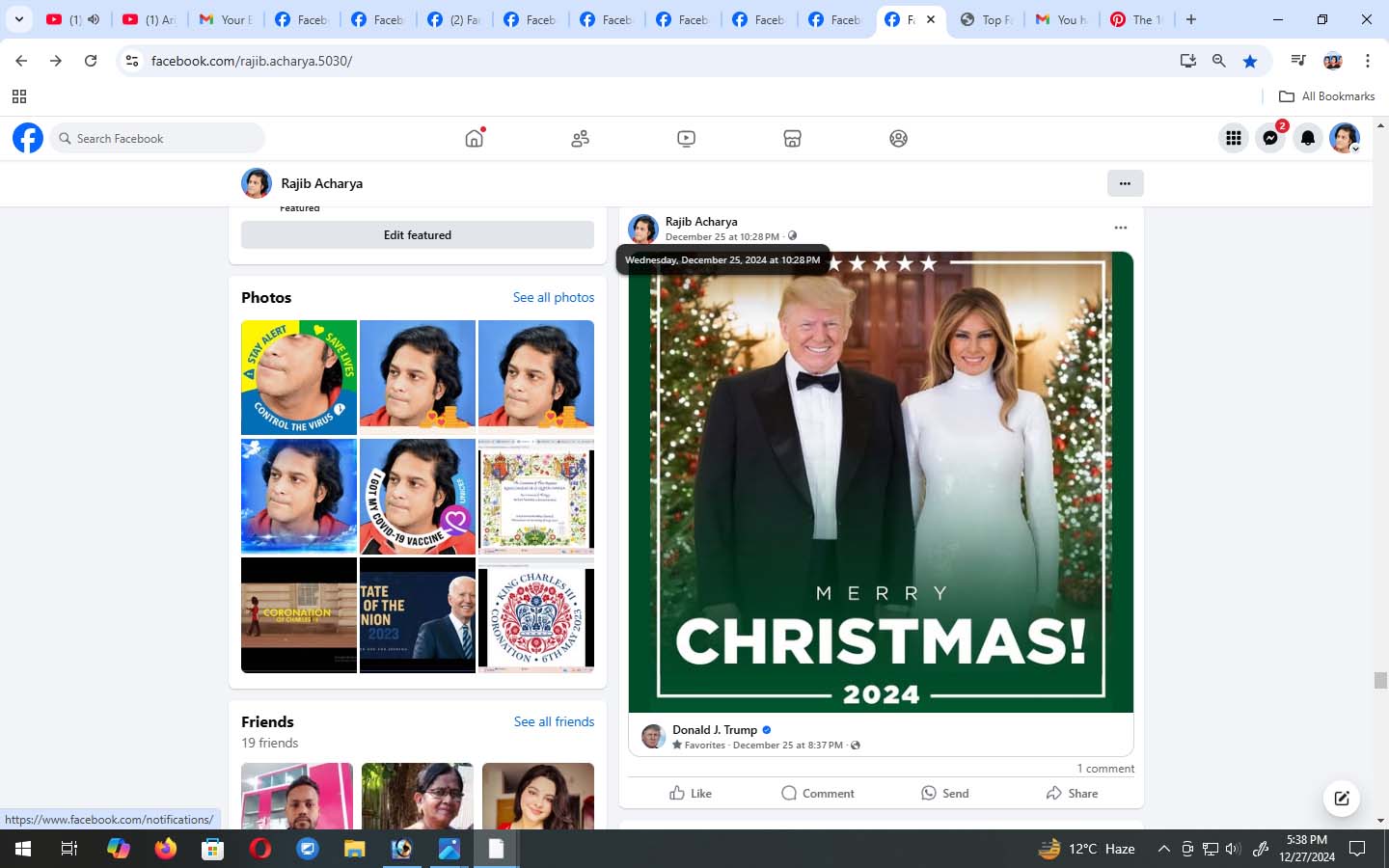The height and width of the screenshot is (868, 1389).
Task: Open Donald J. Trump page link
Action: point(715,729)
